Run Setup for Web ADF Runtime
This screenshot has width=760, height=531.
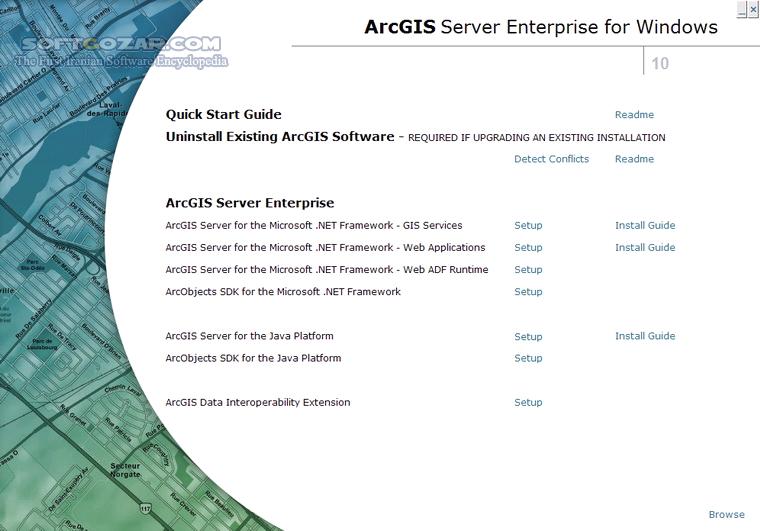528,270
